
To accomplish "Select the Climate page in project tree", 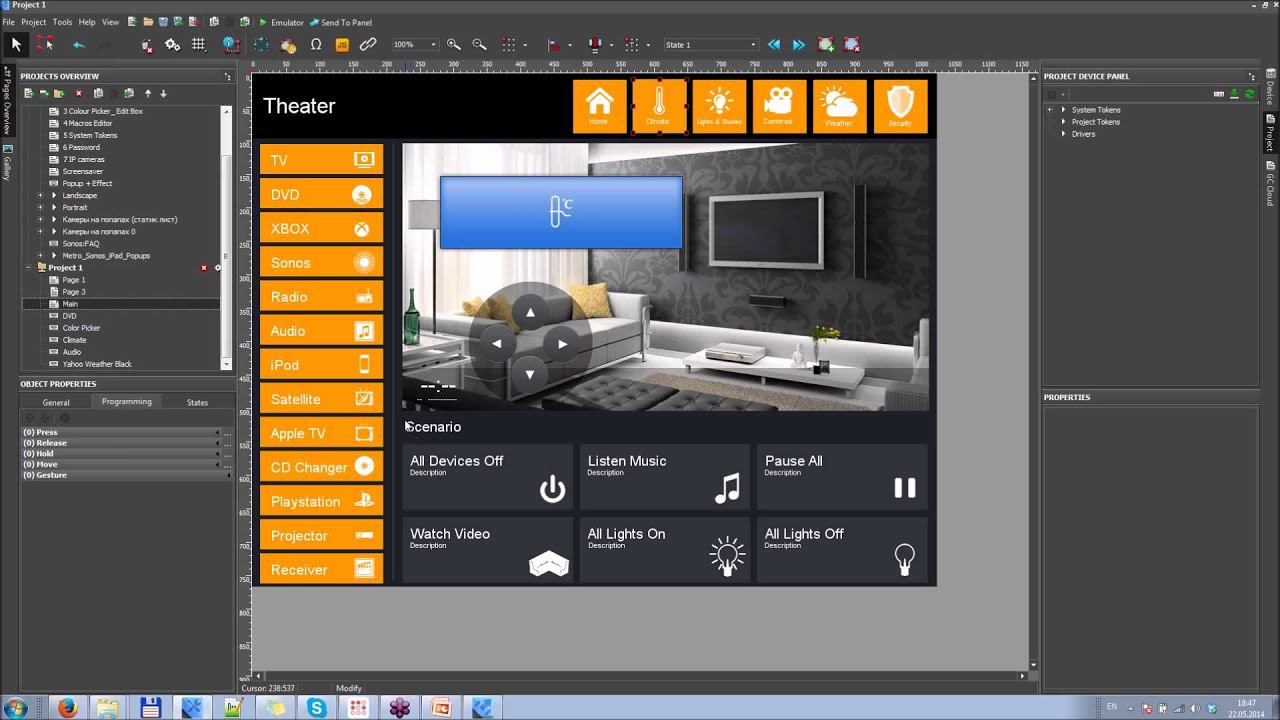I will (x=74, y=340).
